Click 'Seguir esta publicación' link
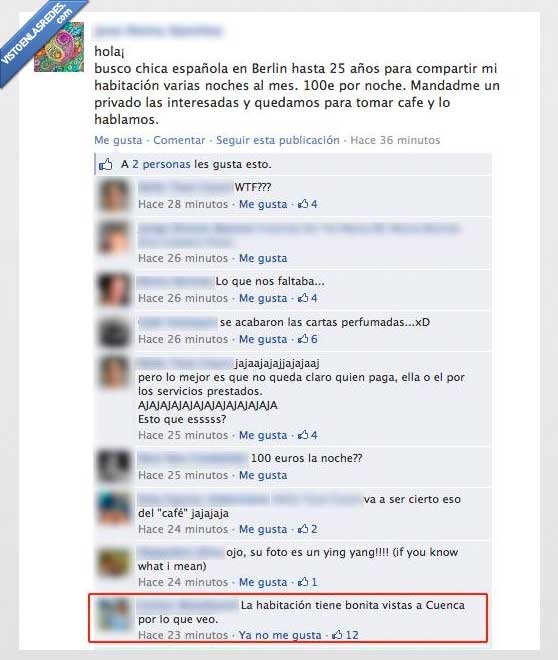The image size is (558, 660). 278,140
